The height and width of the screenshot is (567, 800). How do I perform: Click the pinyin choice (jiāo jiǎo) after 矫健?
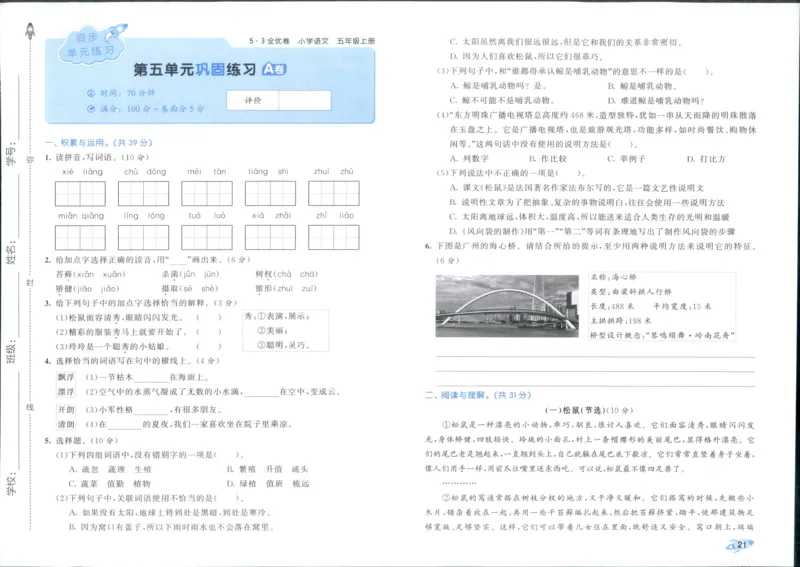(x=97, y=289)
